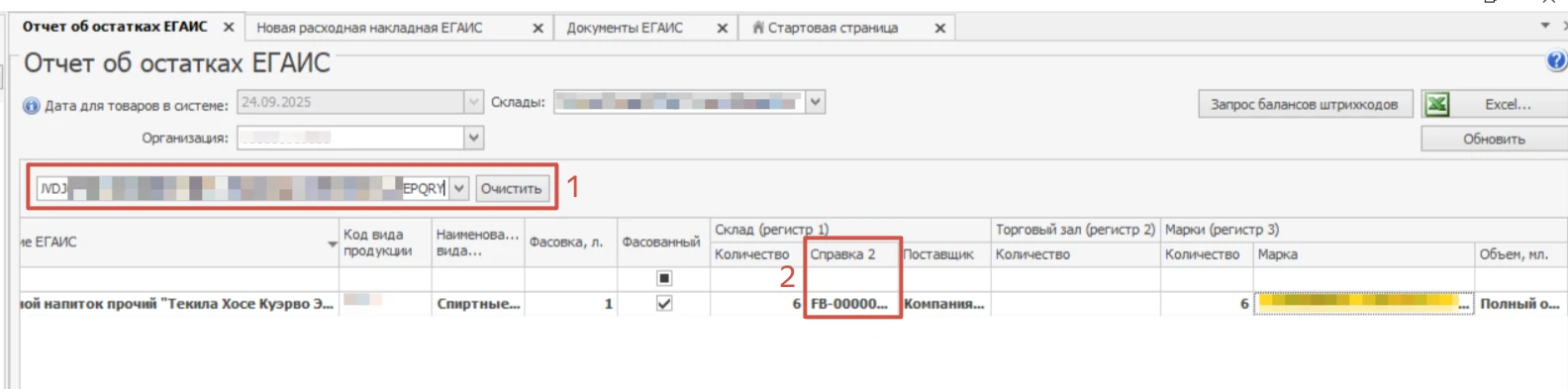
Task: Click the Справка 2 column header
Action: 852,254
